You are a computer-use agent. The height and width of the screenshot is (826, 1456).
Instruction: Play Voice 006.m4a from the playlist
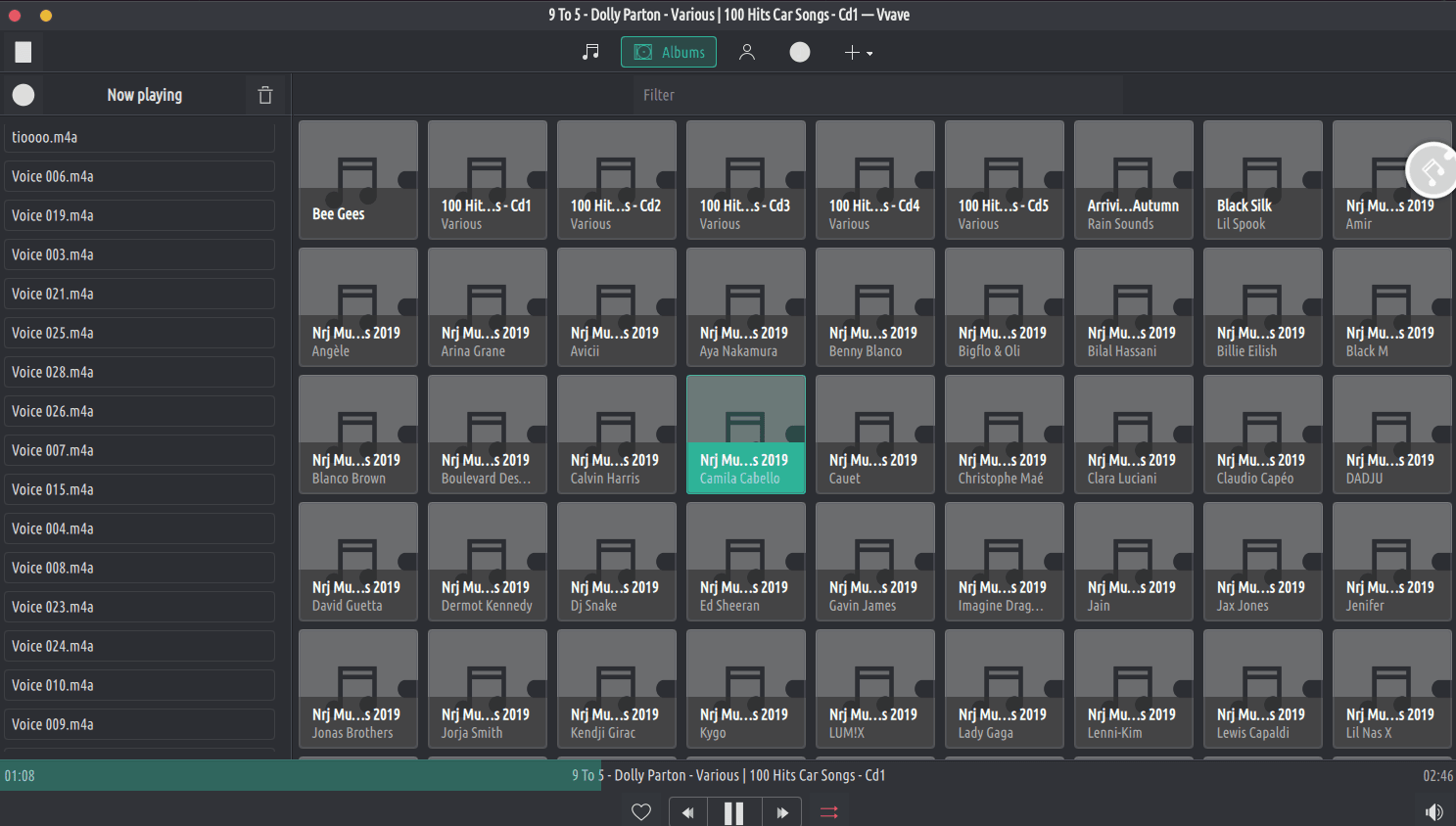(139, 176)
